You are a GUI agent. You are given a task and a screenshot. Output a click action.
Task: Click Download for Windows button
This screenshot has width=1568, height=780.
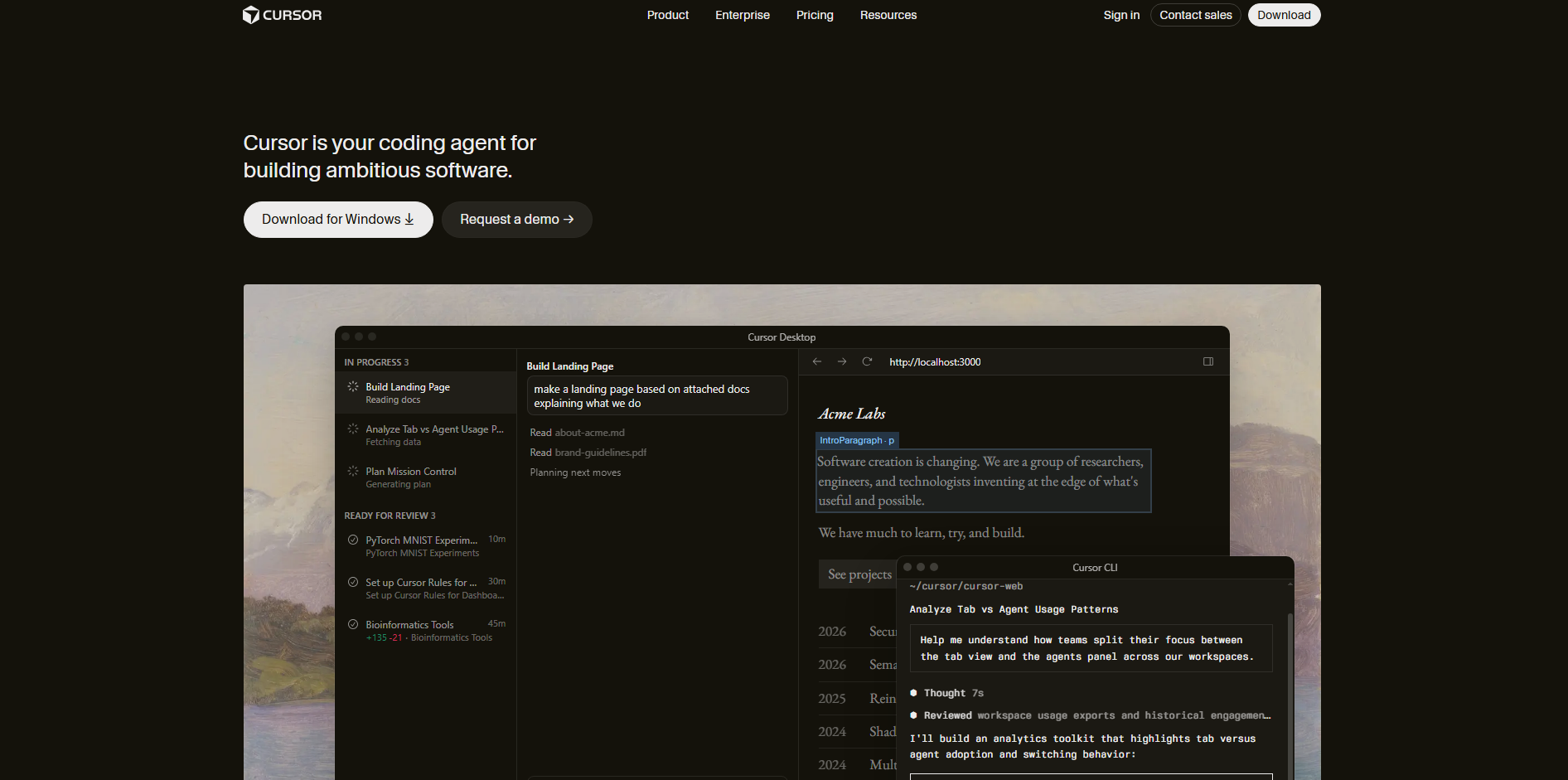click(338, 220)
